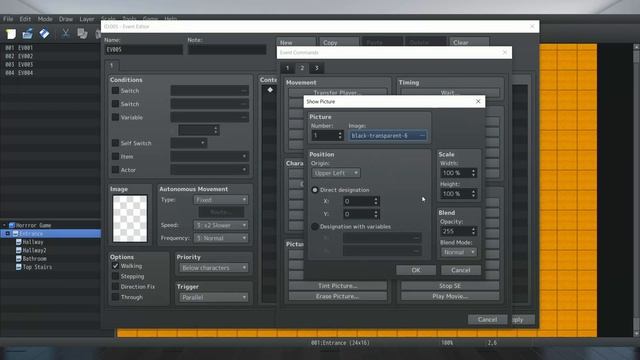This screenshot has height=360, width=640.
Task: Toggle second Switch condition checkbox
Action: tap(115, 104)
